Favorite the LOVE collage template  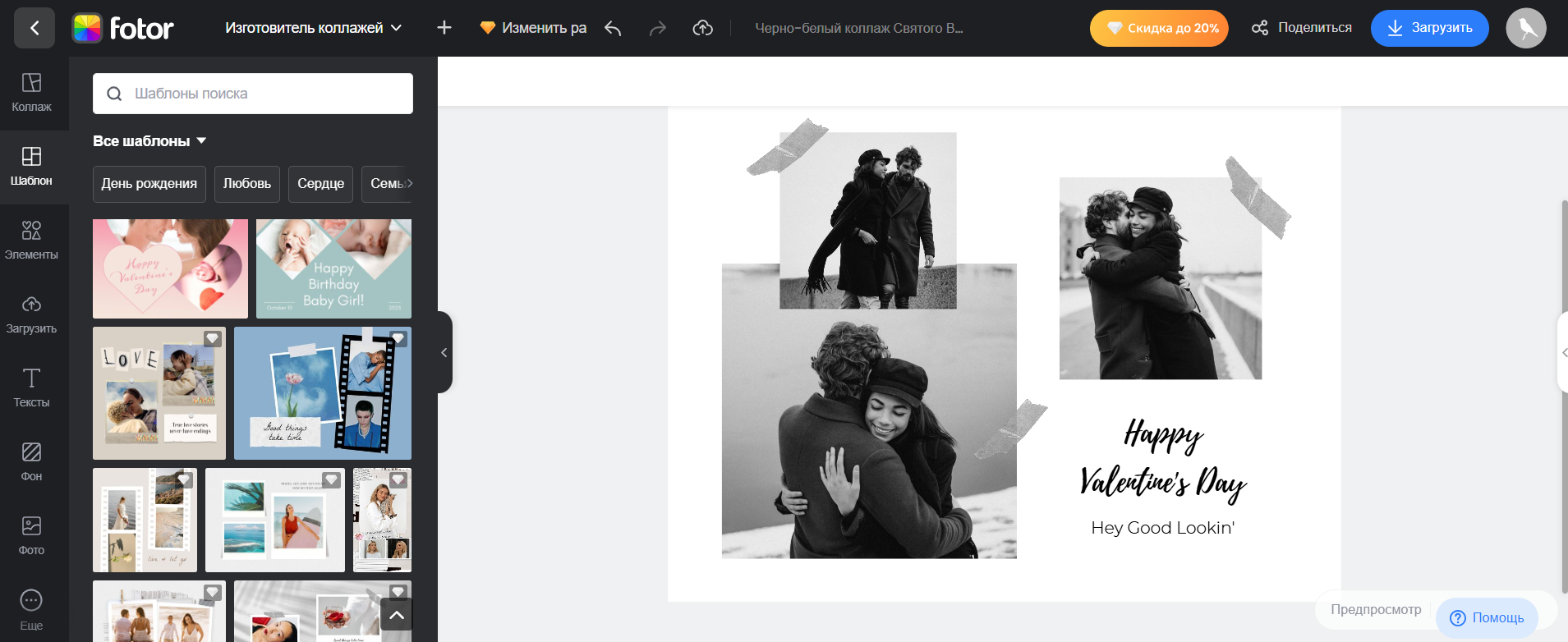tap(212, 338)
